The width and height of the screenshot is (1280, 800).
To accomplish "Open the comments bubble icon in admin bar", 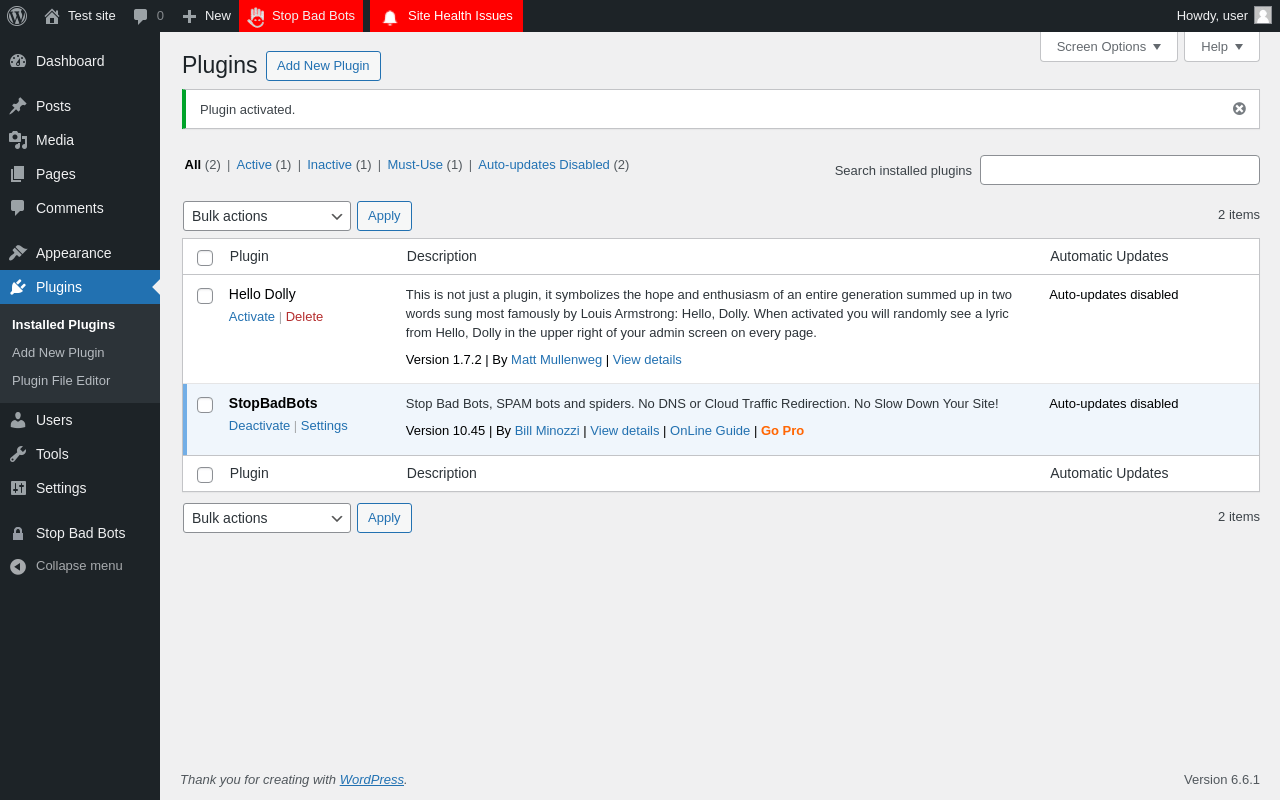I will [141, 16].
